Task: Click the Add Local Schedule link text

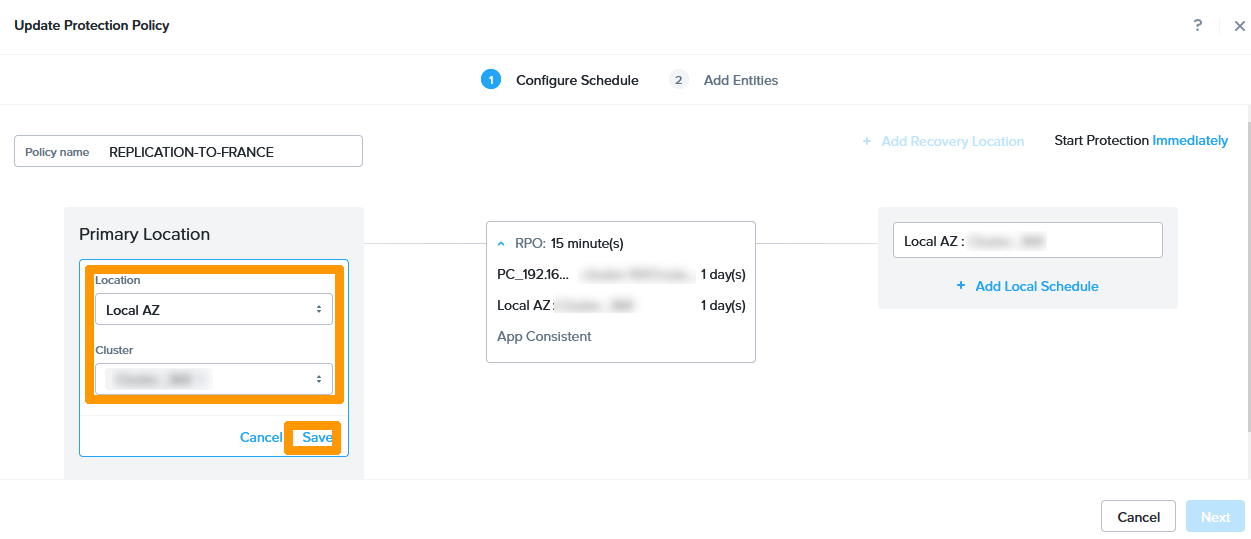Action: [1036, 286]
